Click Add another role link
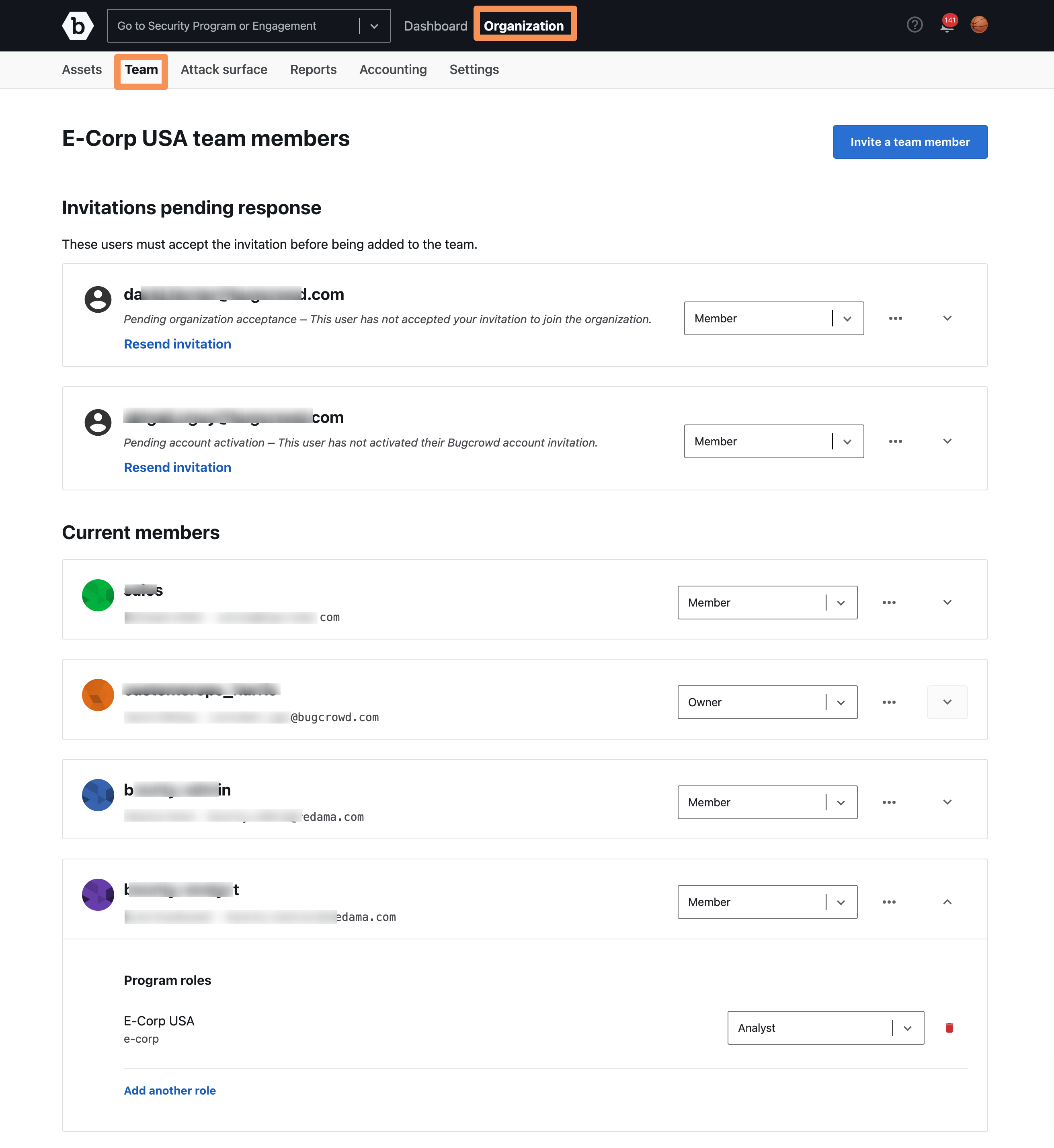 click(169, 1062)
